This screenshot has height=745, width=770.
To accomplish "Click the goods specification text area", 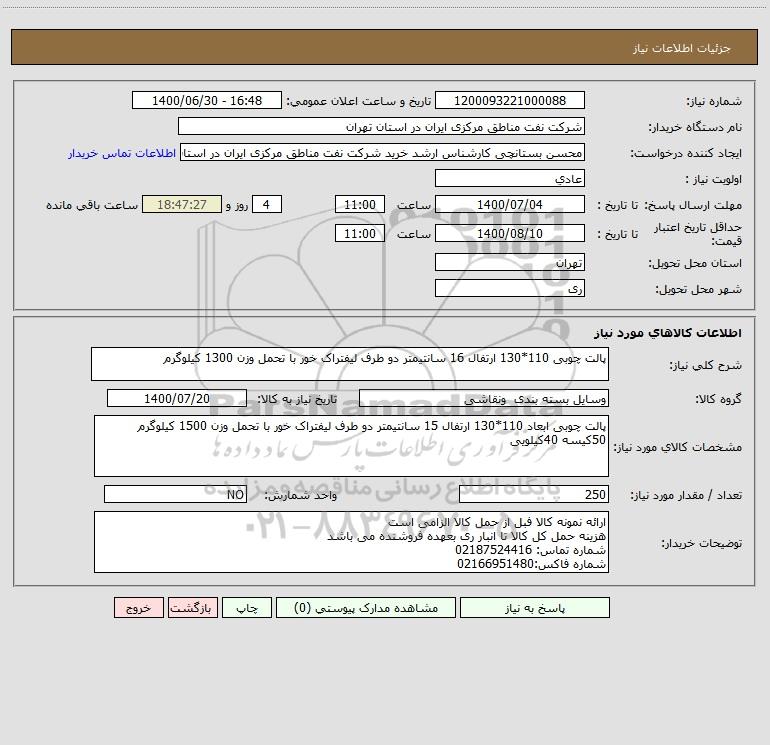I will [351, 446].
